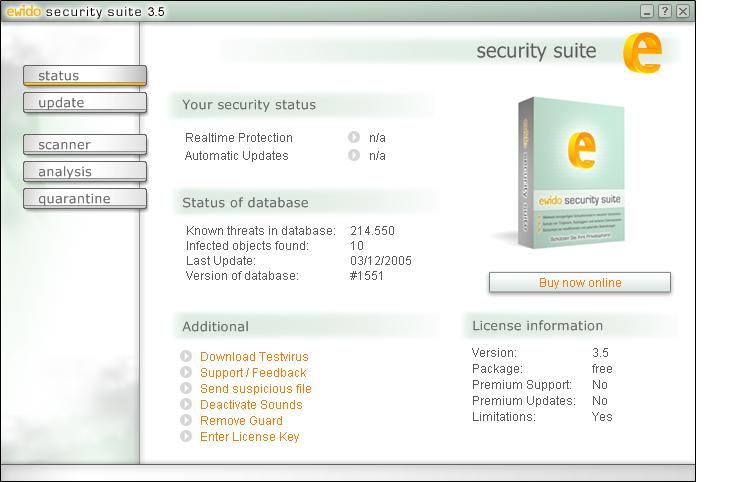
Task: Click the Additional section heading
Action: [215, 326]
